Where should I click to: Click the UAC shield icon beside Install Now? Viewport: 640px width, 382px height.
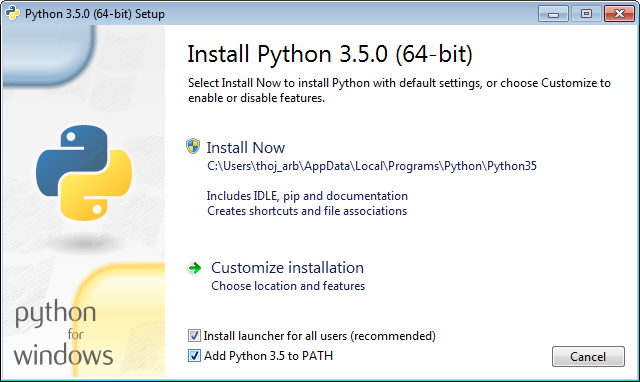193,146
